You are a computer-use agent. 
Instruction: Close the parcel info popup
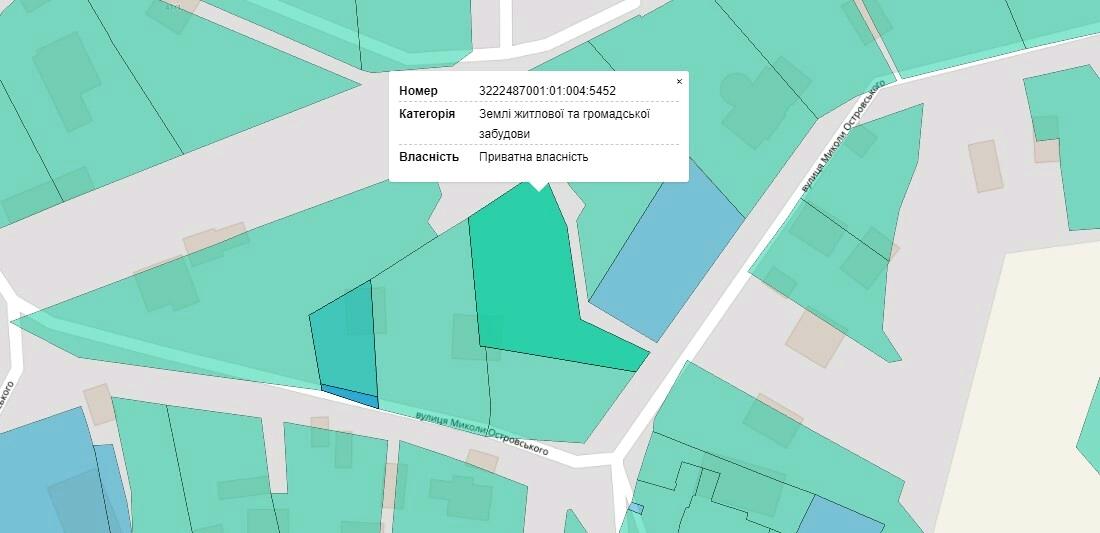coord(679,82)
